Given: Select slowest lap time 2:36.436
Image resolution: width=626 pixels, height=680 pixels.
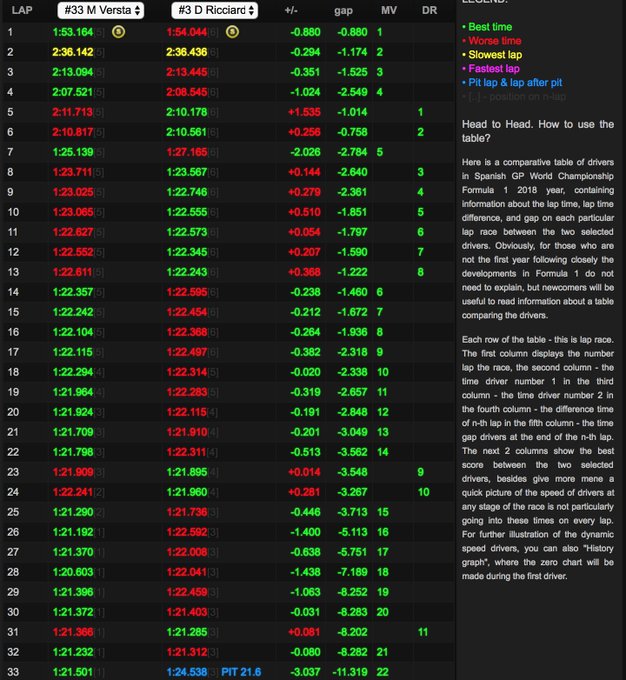Looking at the screenshot, I should point(187,52).
